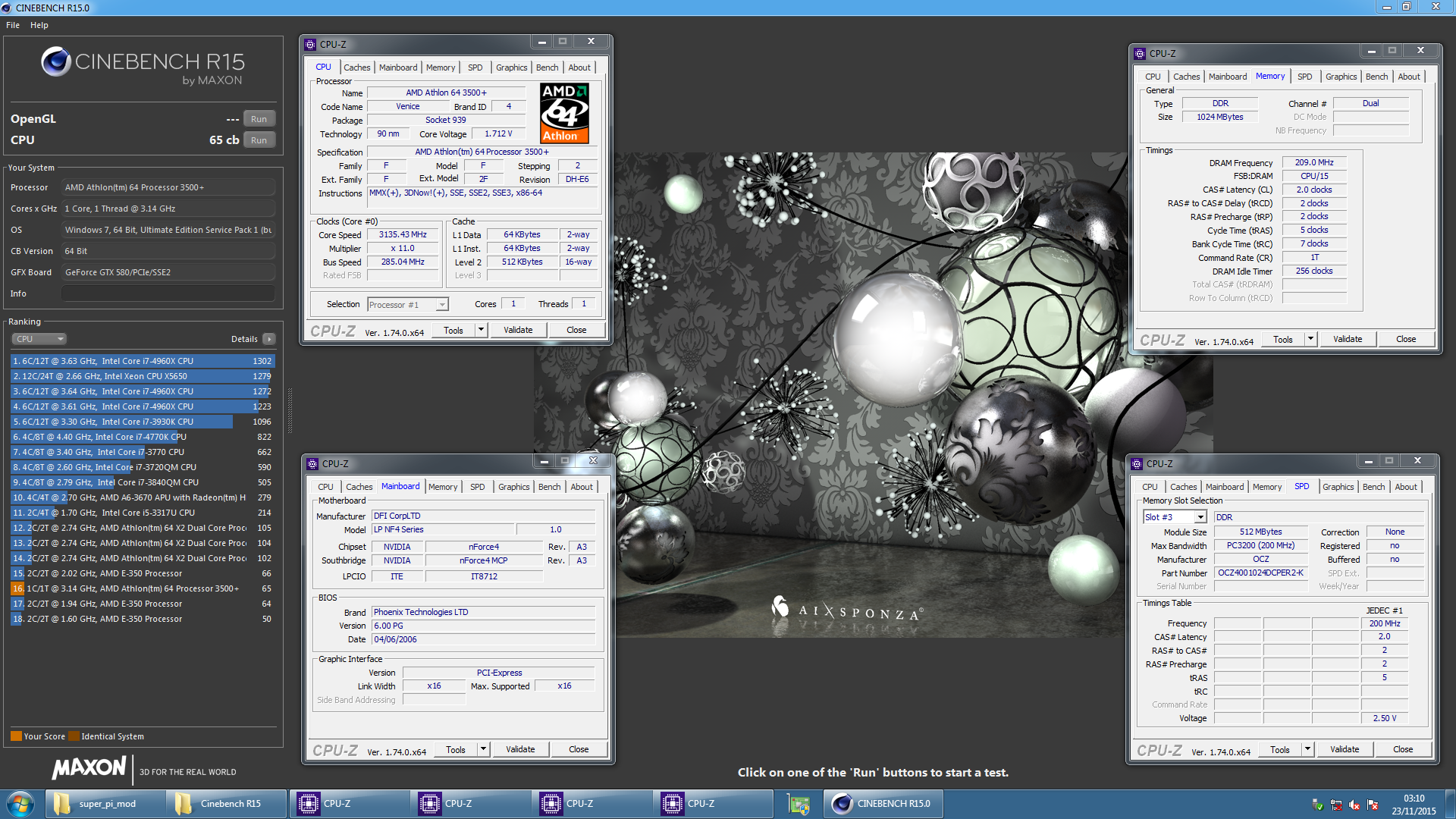The width and height of the screenshot is (1456, 819).
Task: Open the Cinebench R15 folder on the taskbar
Action: (x=227, y=804)
